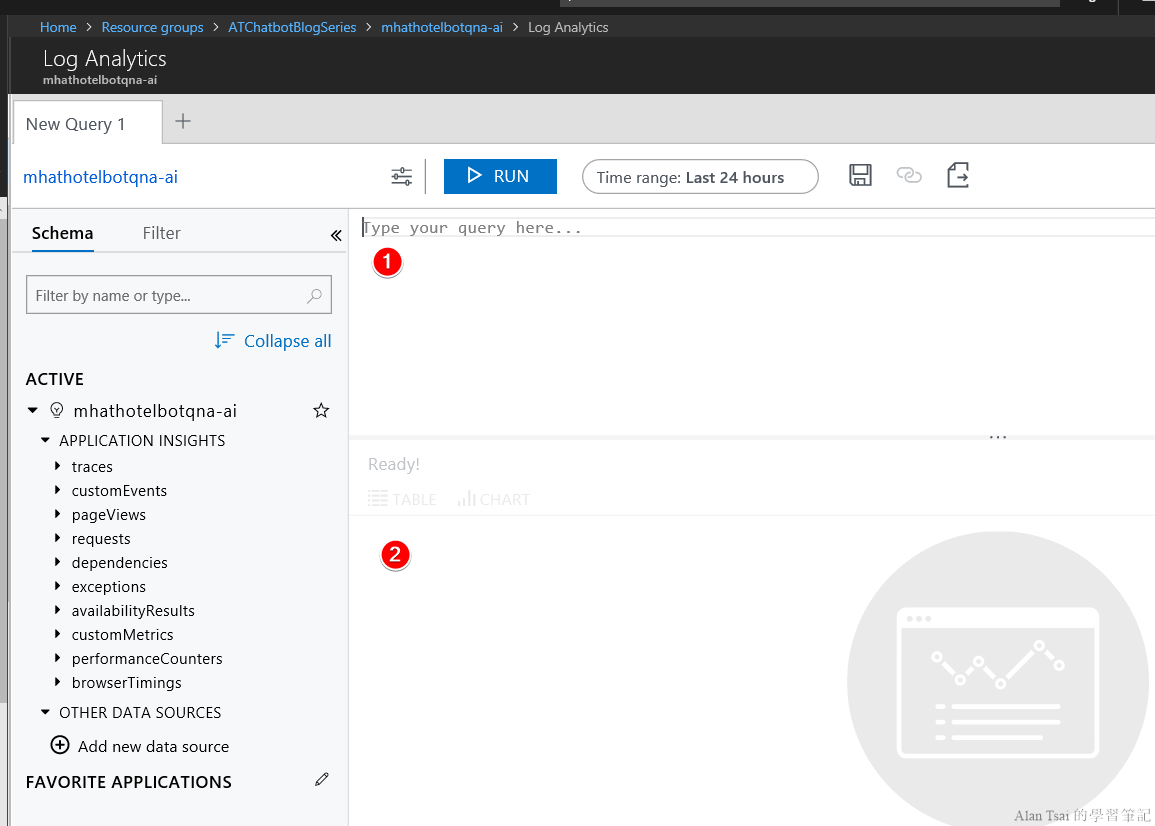Screen dimensions: 1155x826
Task: Click the three-dot pane splitter handle
Action: click(998, 437)
